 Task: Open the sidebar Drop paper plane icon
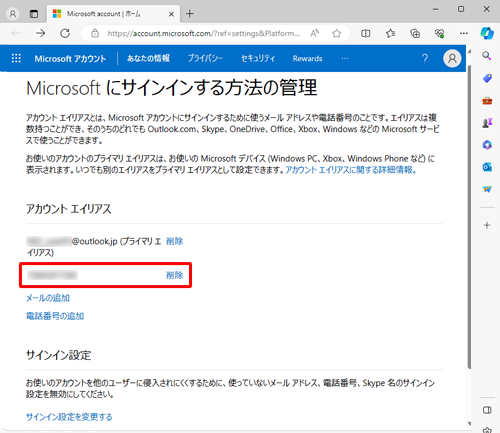click(487, 189)
